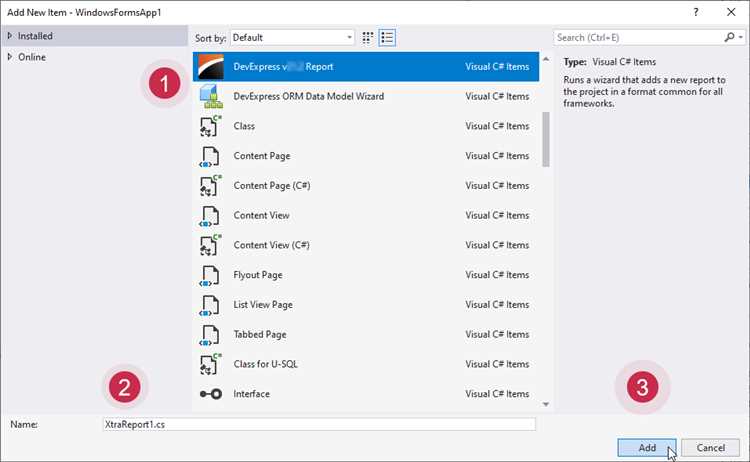
Task: Click the Content Page item icon
Action: 210,156
